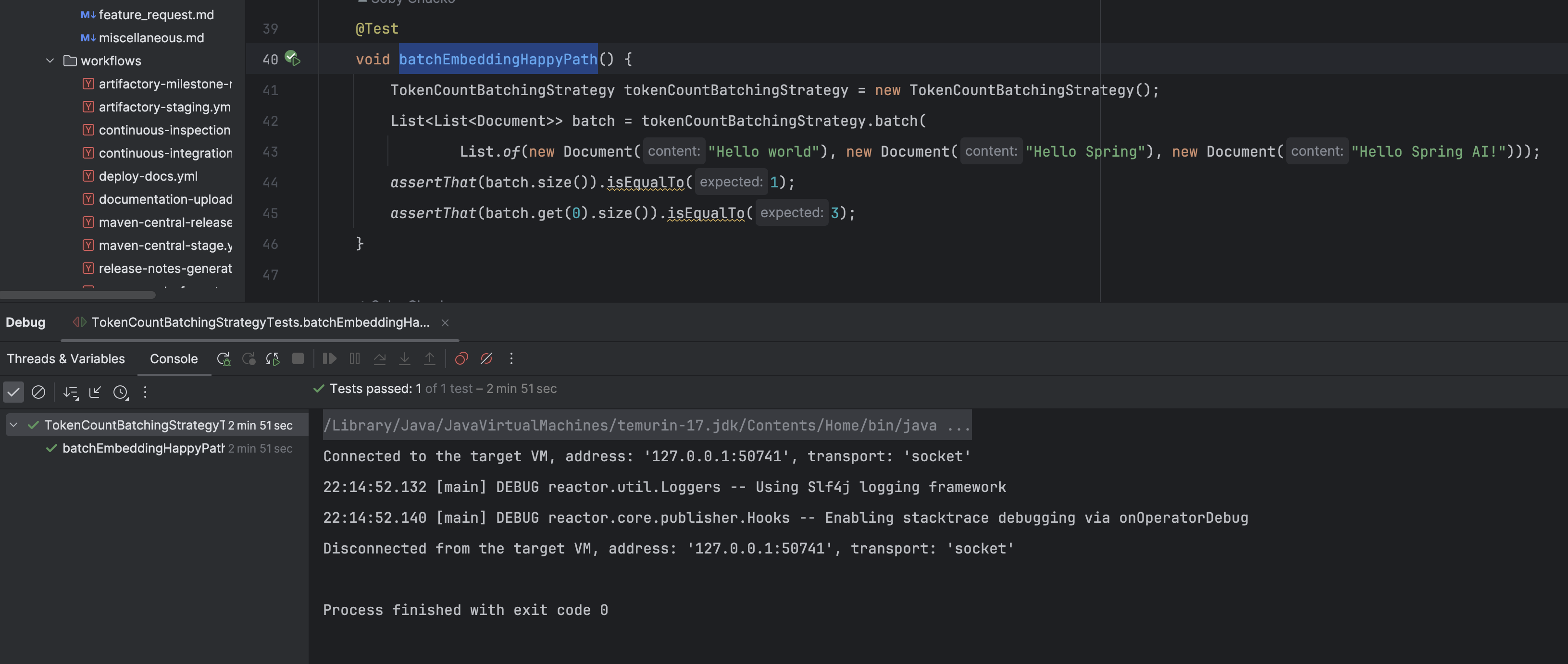Toggle the Show Ignored tests icon
1568x664 pixels.
[x=38, y=392]
